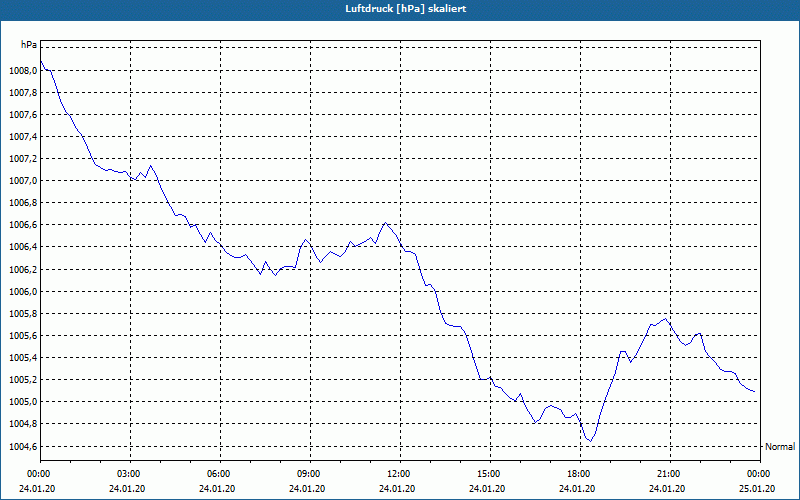
Task: Click the 25.01.20 date label
Action: point(757,489)
